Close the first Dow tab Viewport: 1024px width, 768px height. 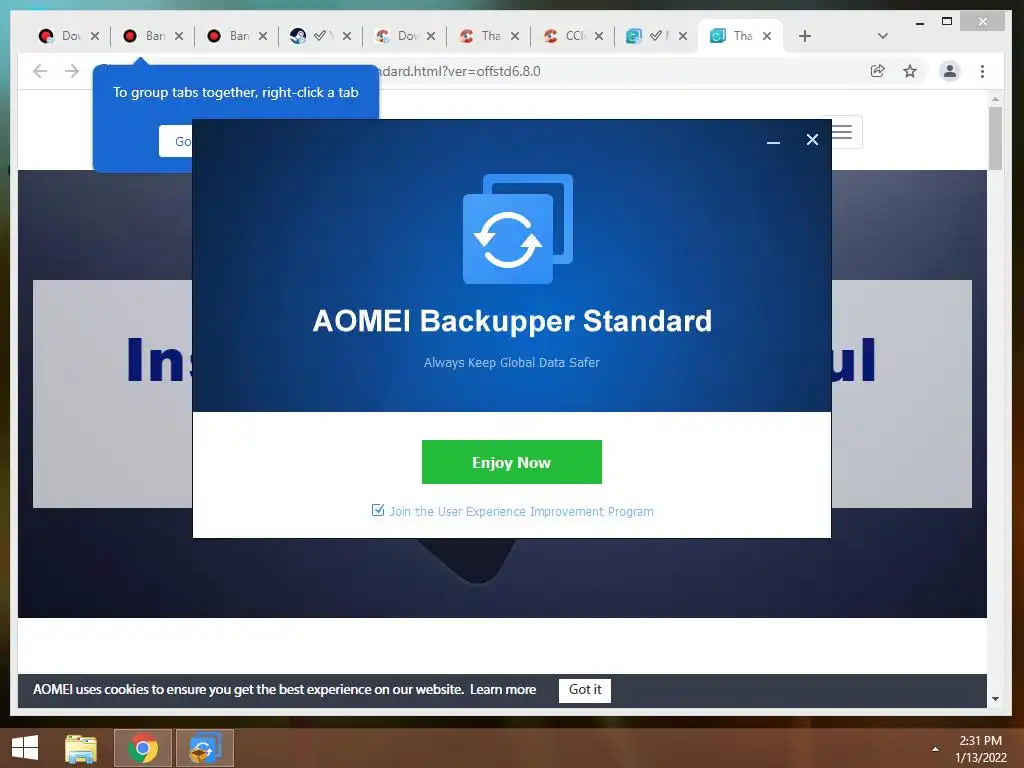[95, 36]
